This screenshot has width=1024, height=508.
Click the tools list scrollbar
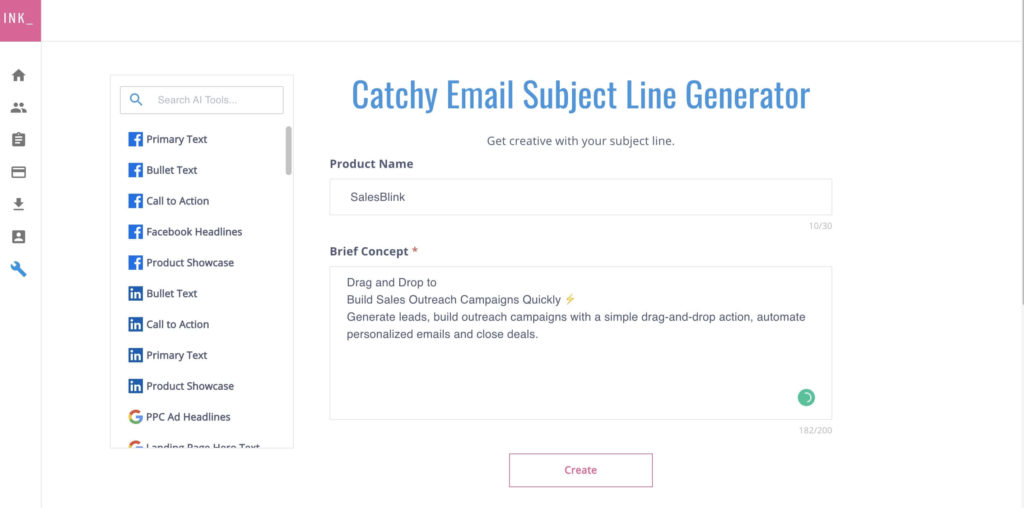point(289,150)
